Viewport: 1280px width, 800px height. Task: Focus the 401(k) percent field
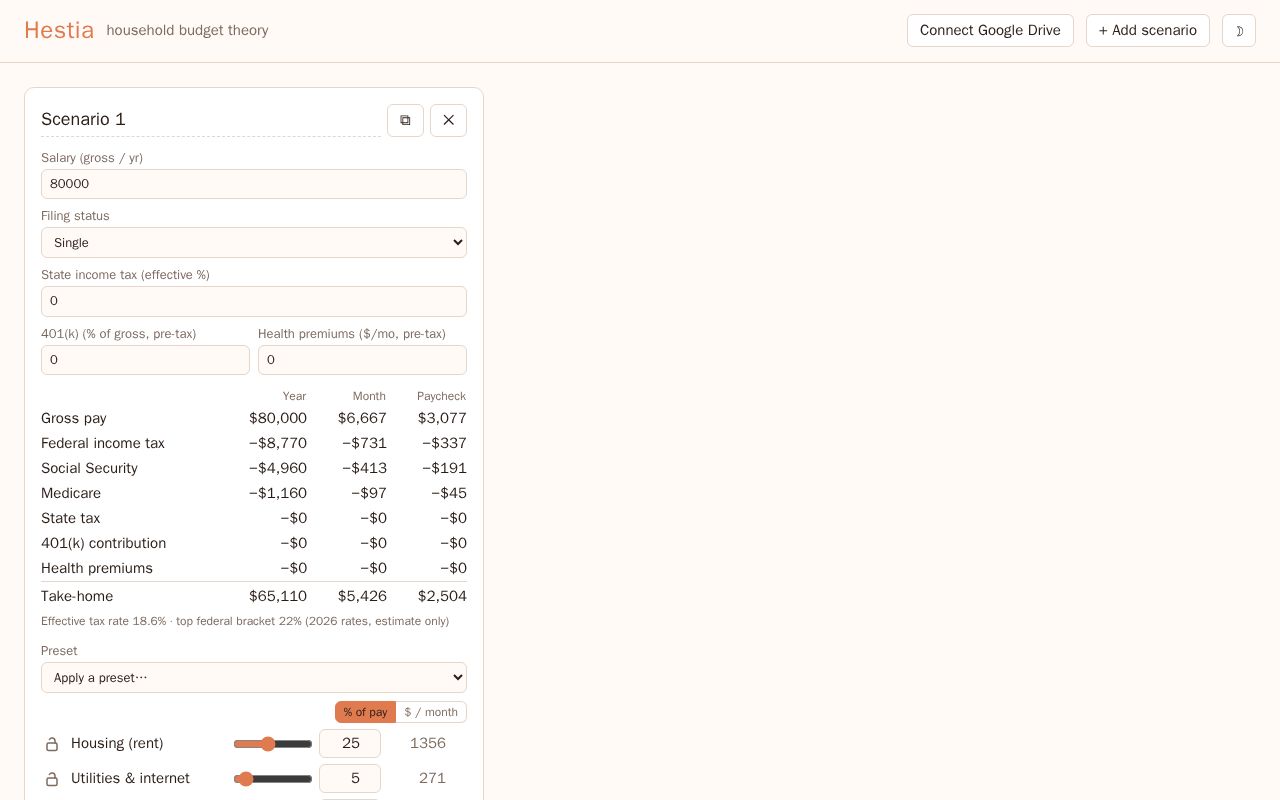pos(145,360)
